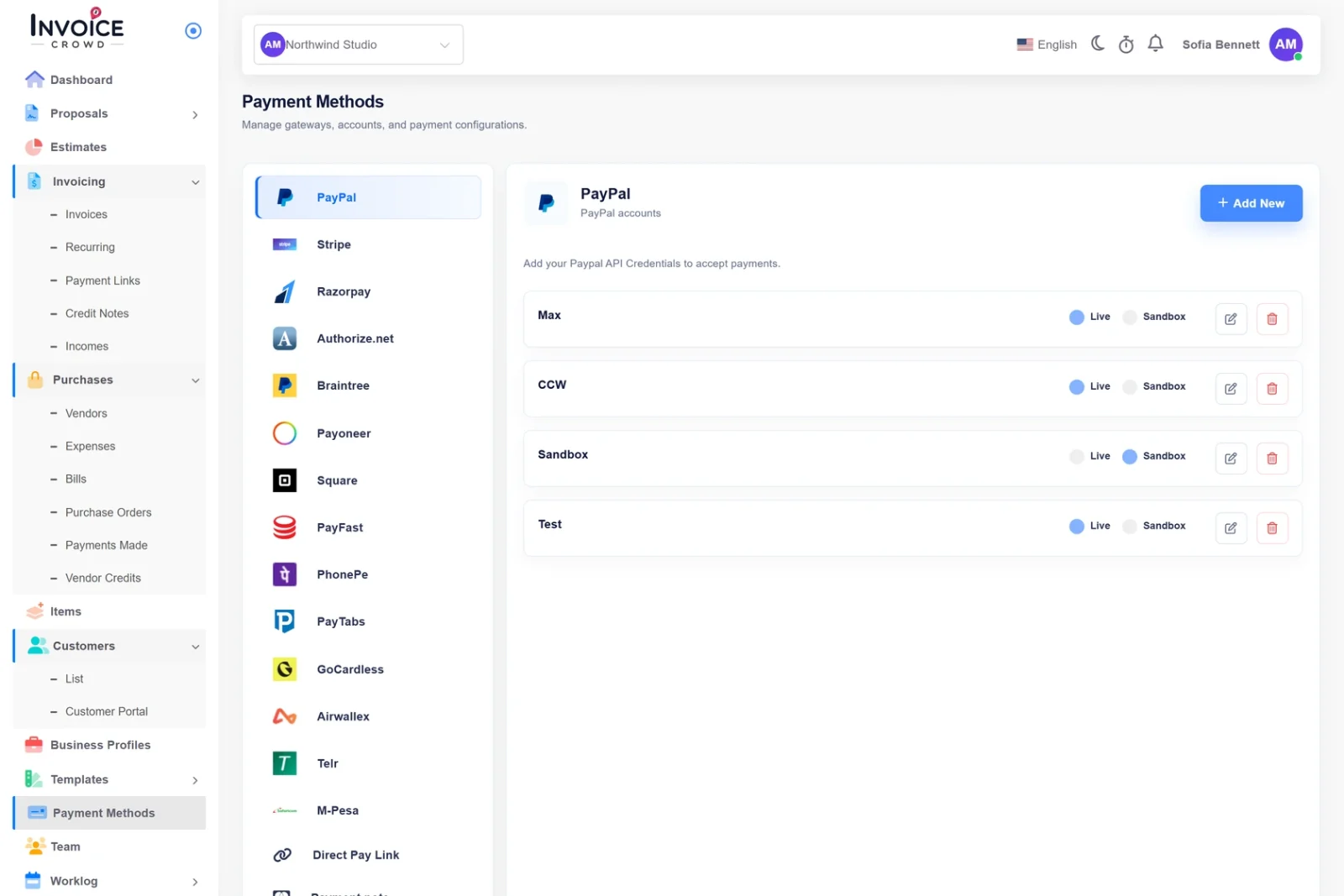The image size is (1344, 896).
Task: Click the Payoneer ring logo icon
Action: coord(285,433)
